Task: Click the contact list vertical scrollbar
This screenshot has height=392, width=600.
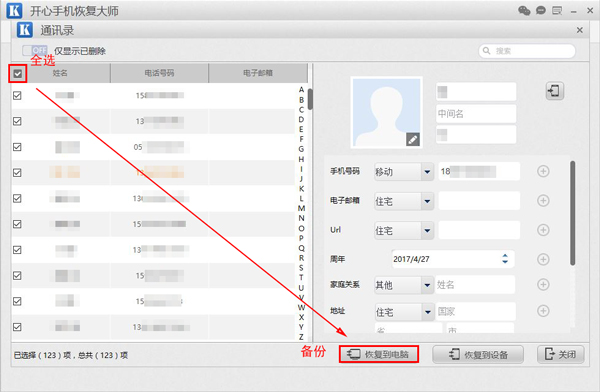Action: point(310,99)
